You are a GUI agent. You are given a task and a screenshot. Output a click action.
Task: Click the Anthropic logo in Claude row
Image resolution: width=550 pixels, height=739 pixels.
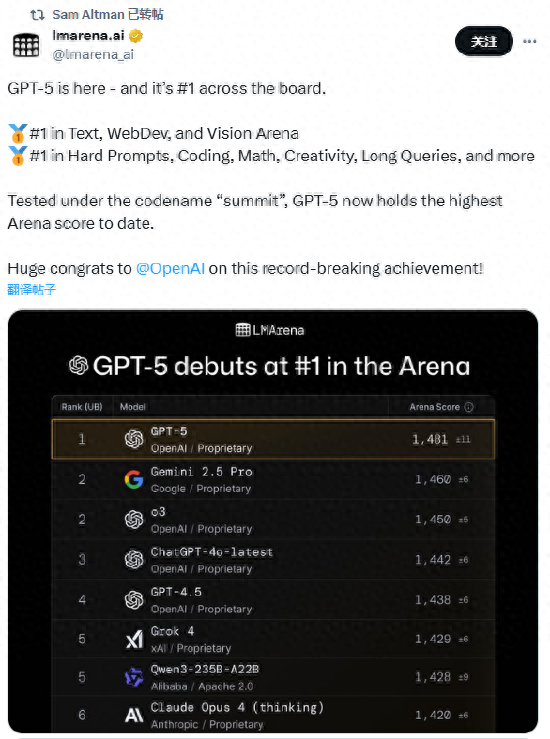[134, 715]
